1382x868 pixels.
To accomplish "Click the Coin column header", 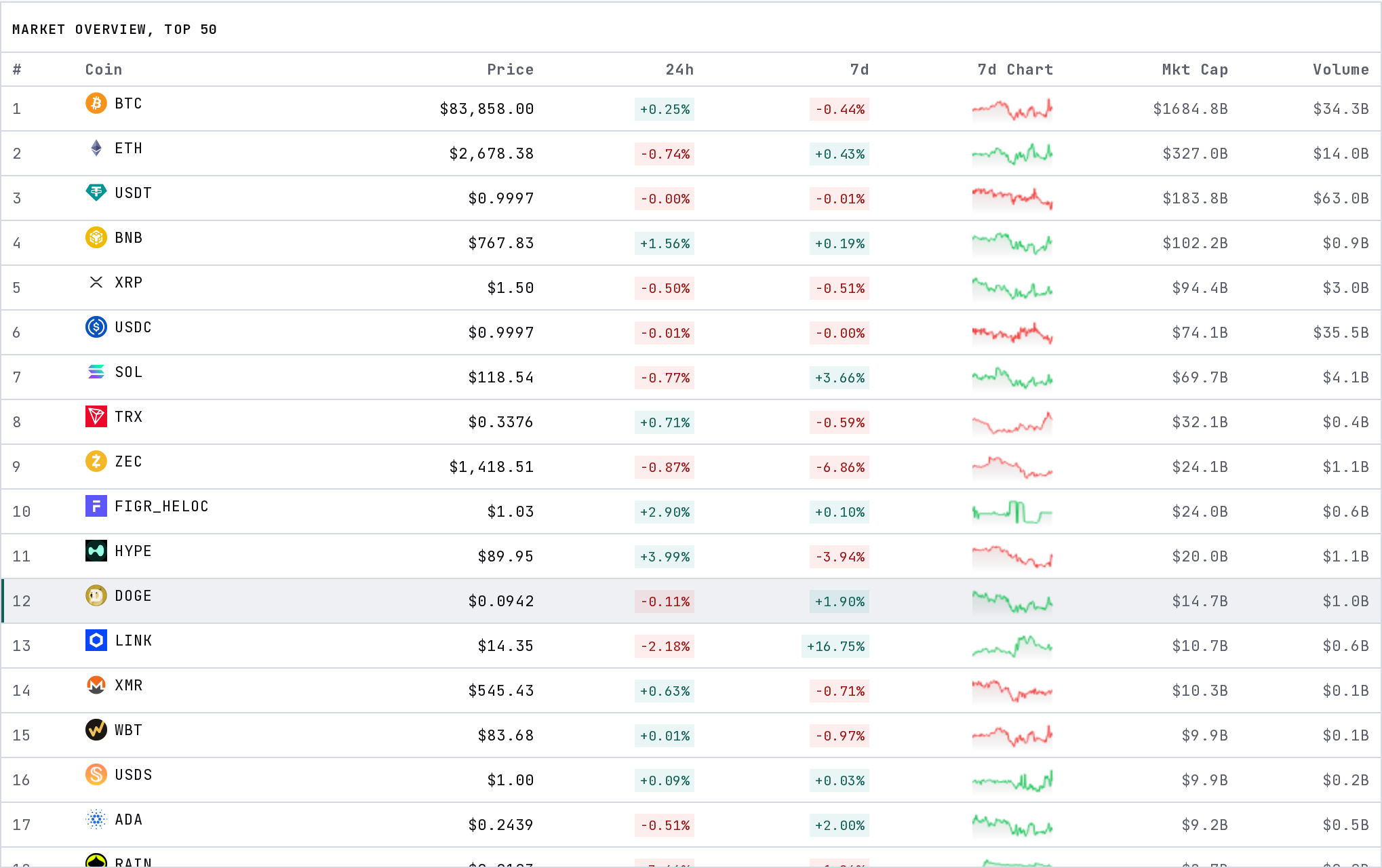I will [x=104, y=69].
